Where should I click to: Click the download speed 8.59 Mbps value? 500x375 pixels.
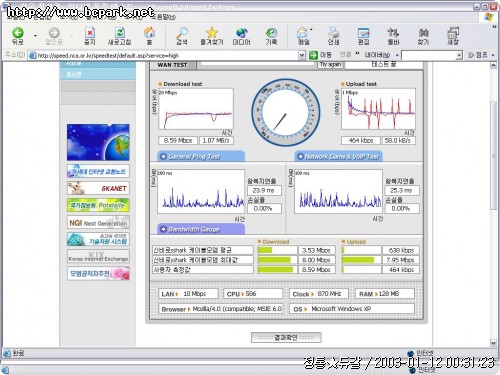tap(178, 140)
